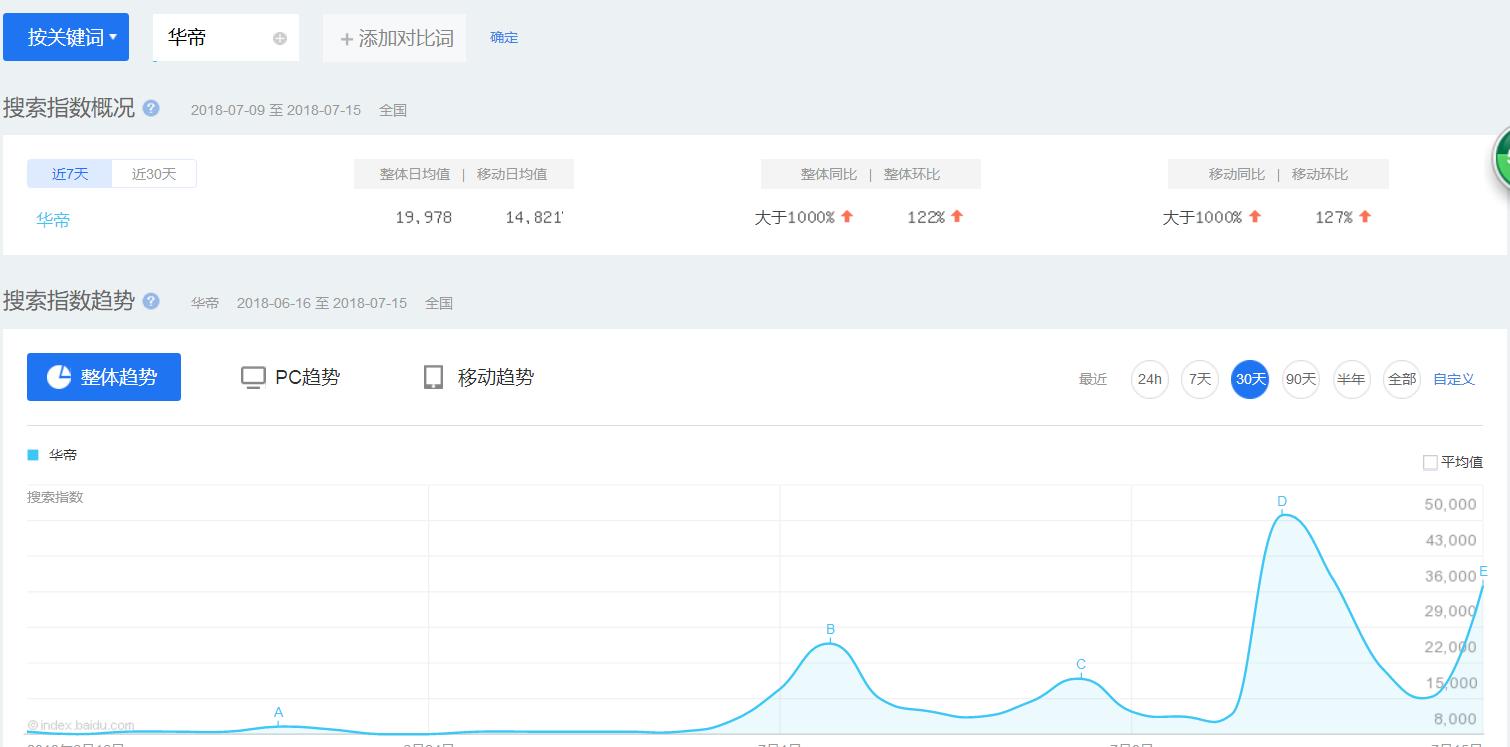The height and width of the screenshot is (747, 1510).
Task: Open the 按关键词 keyword mode selector
Action: (x=66, y=37)
